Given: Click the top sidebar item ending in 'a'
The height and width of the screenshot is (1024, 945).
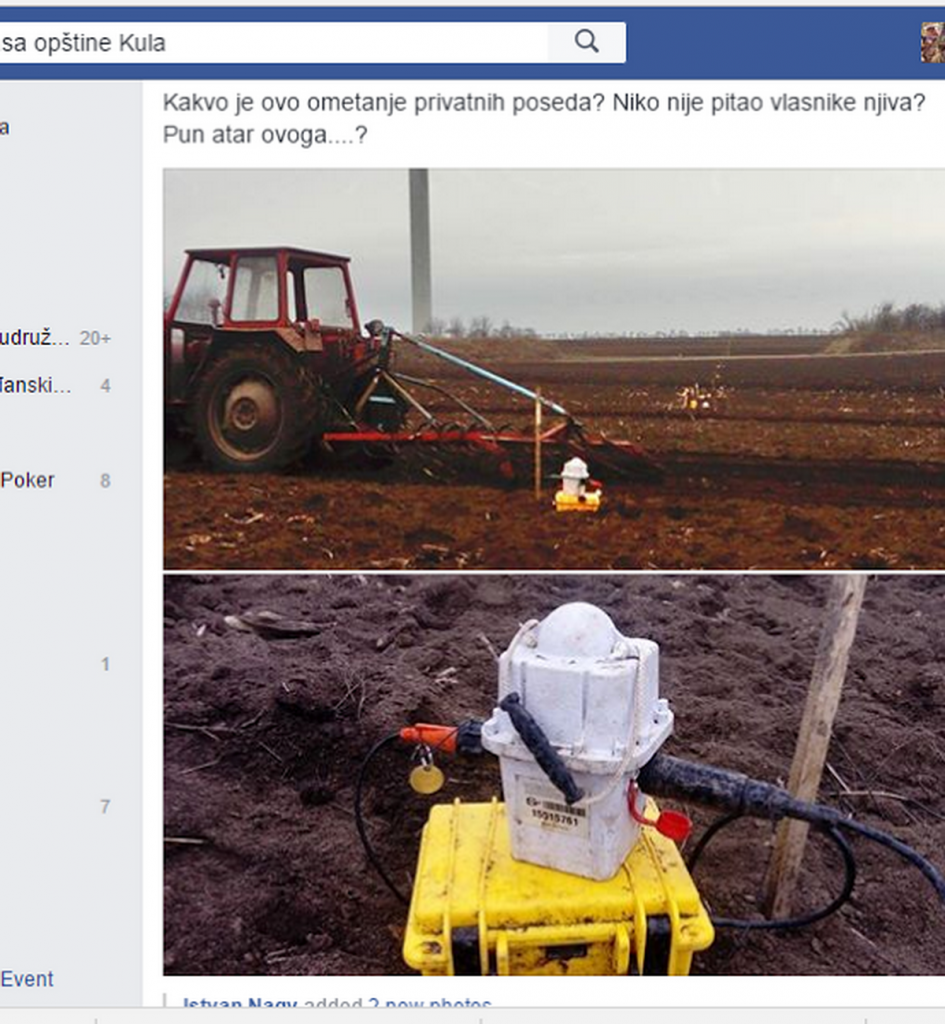Looking at the screenshot, I should tap(5, 127).
